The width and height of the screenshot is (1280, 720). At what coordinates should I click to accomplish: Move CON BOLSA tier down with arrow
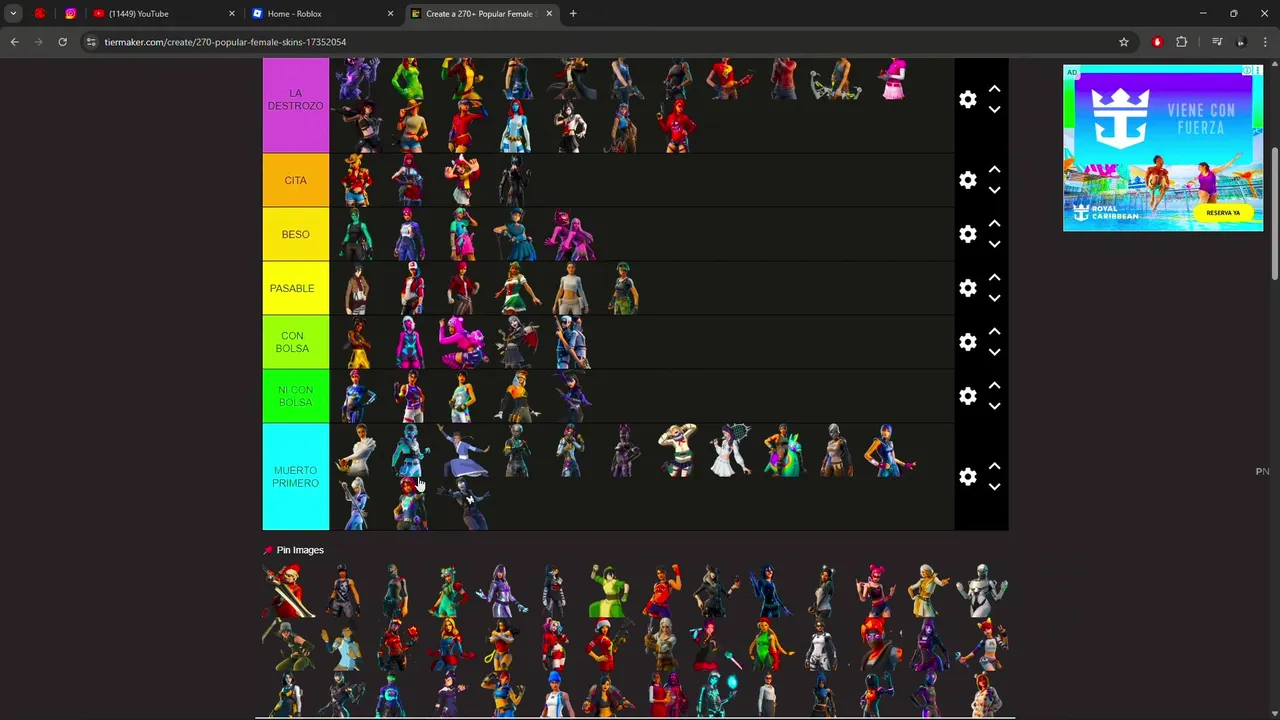994,352
